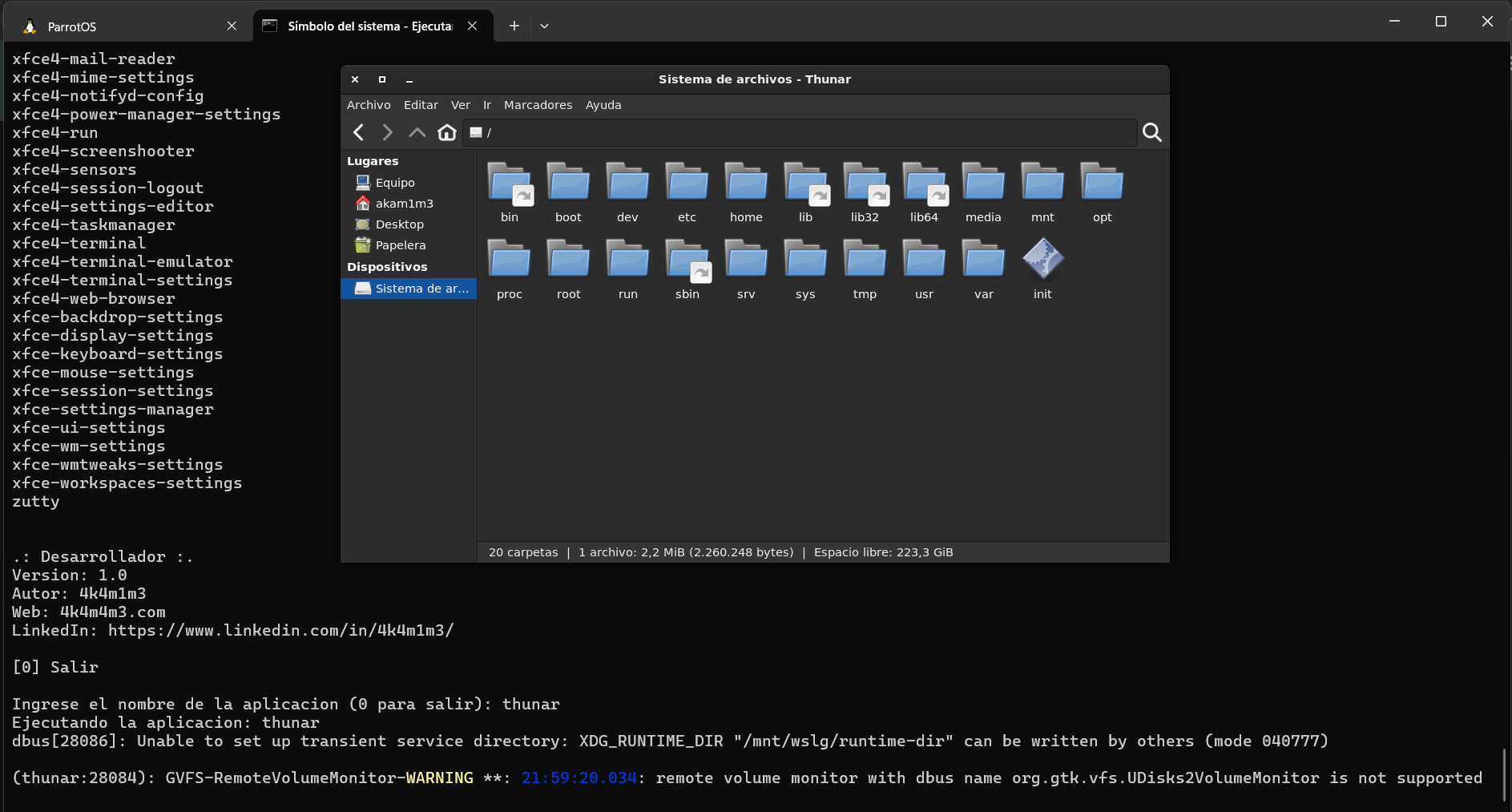1512x812 pixels.
Task: Open Papelera trash in sidebar
Action: [409, 245]
